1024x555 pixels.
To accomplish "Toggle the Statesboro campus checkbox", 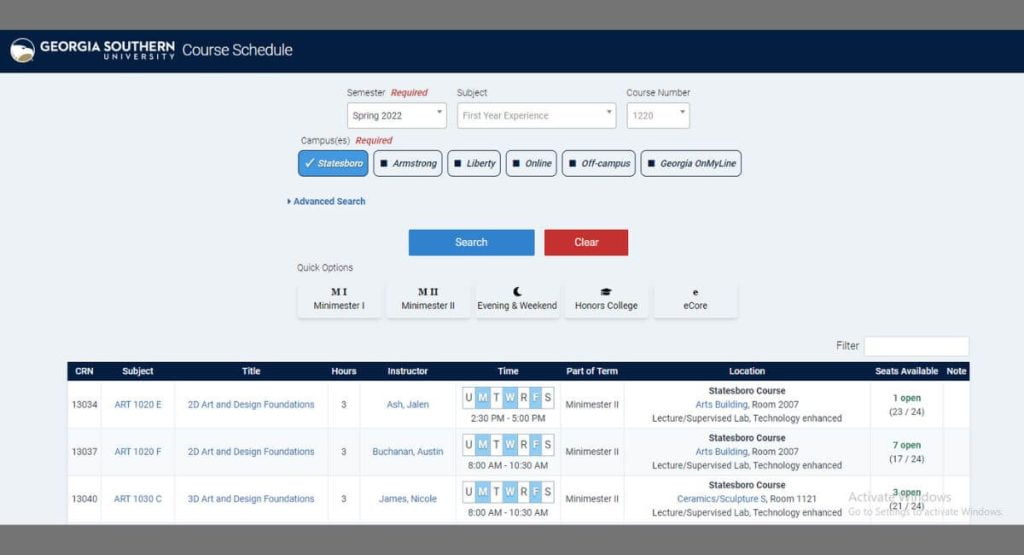I will pos(333,163).
